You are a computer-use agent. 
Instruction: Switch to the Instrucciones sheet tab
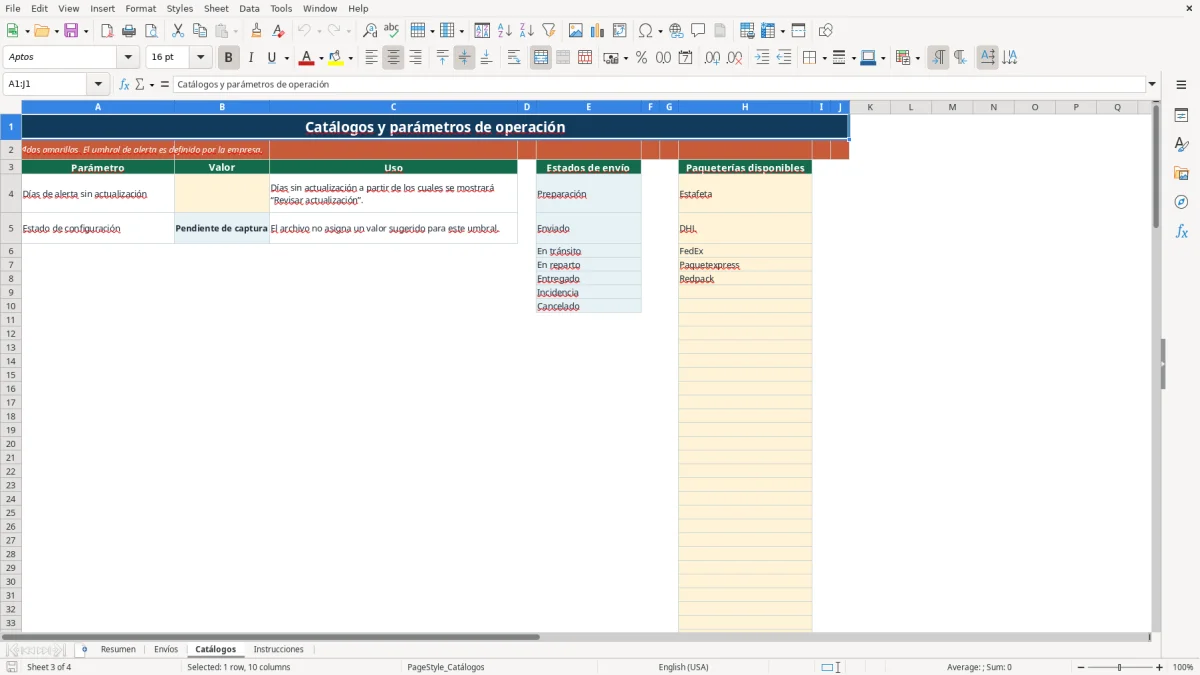pos(279,650)
